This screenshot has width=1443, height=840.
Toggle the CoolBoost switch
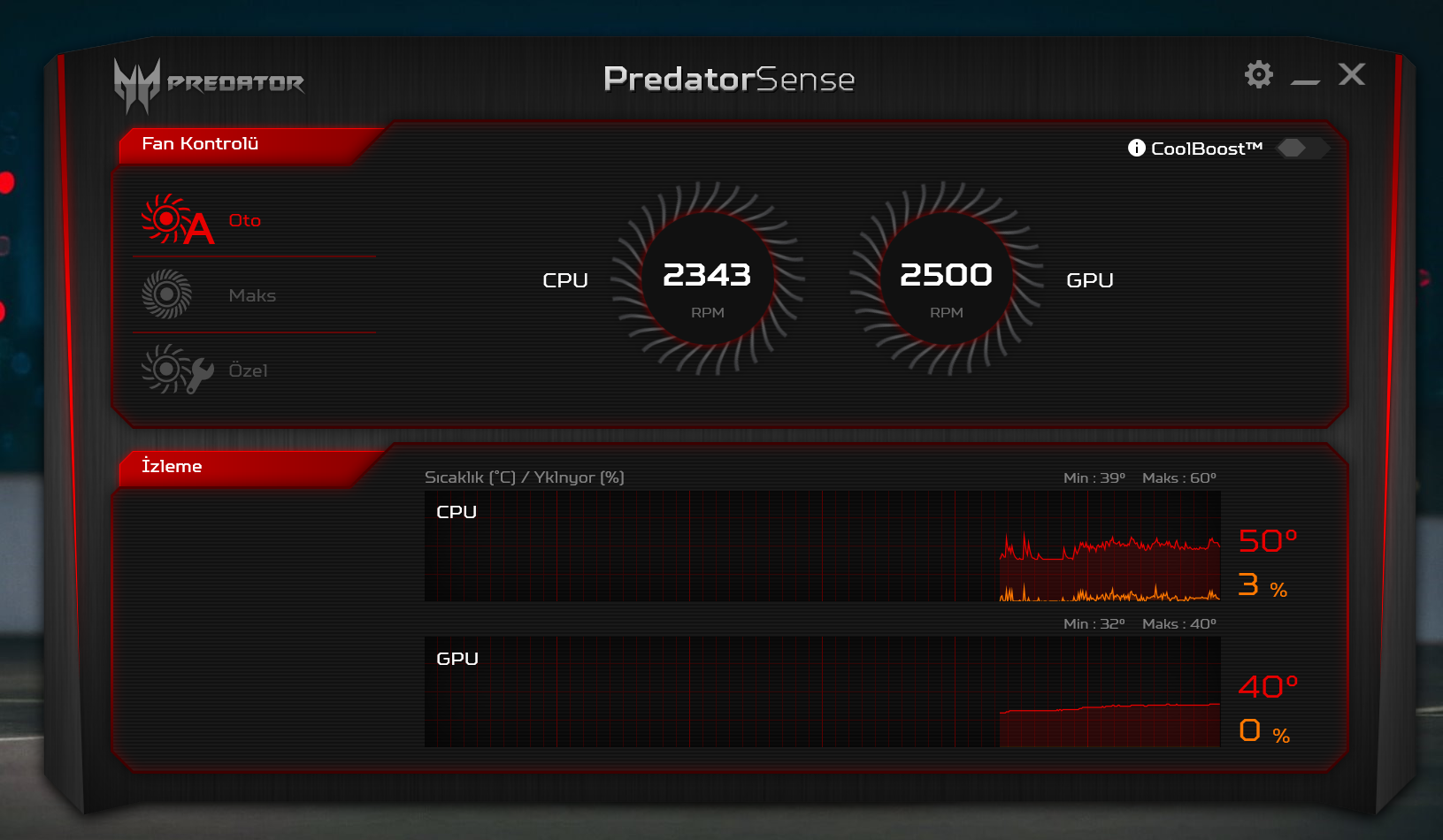[x=1303, y=148]
